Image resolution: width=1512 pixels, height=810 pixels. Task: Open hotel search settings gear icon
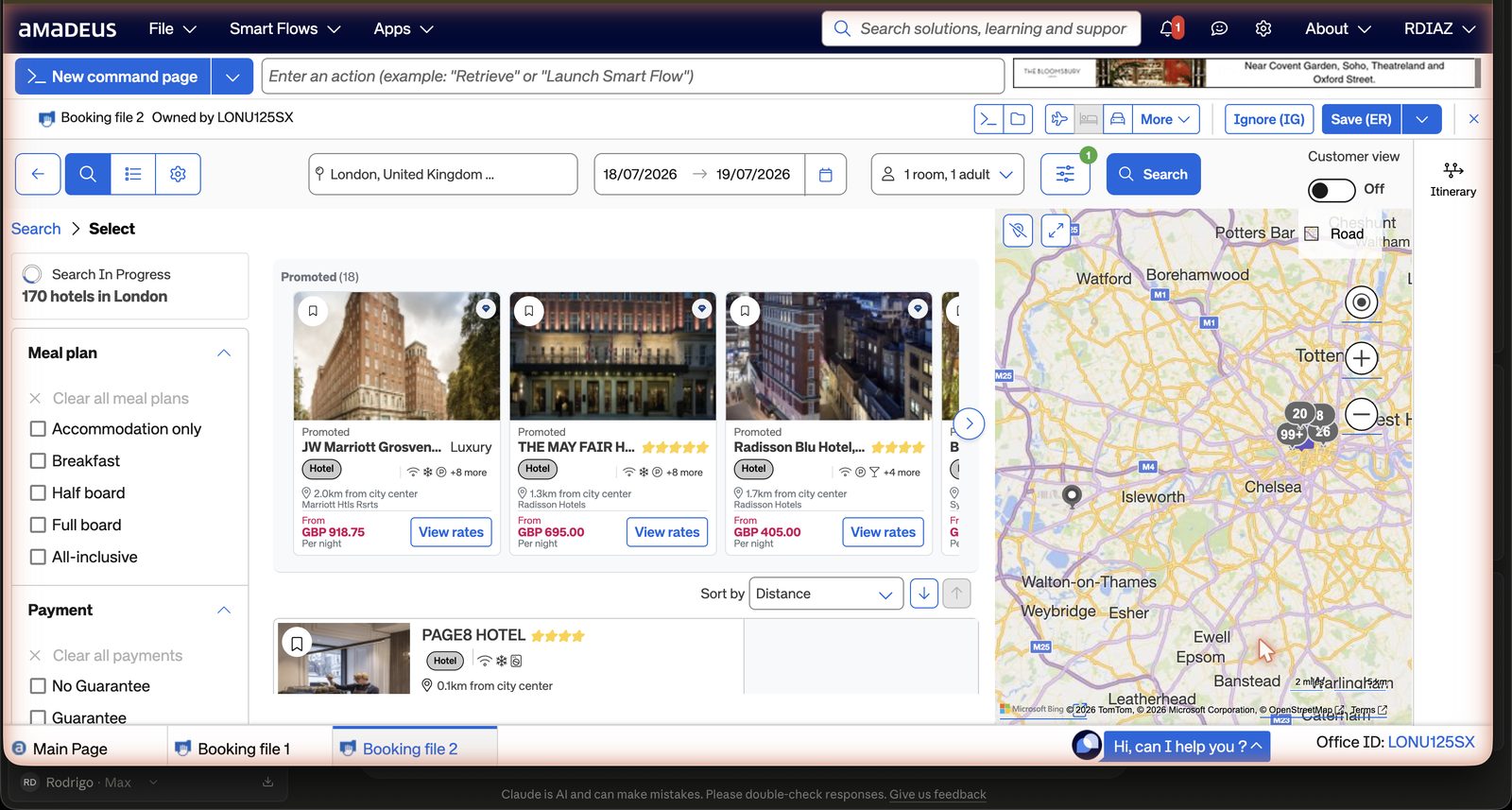click(x=178, y=174)
